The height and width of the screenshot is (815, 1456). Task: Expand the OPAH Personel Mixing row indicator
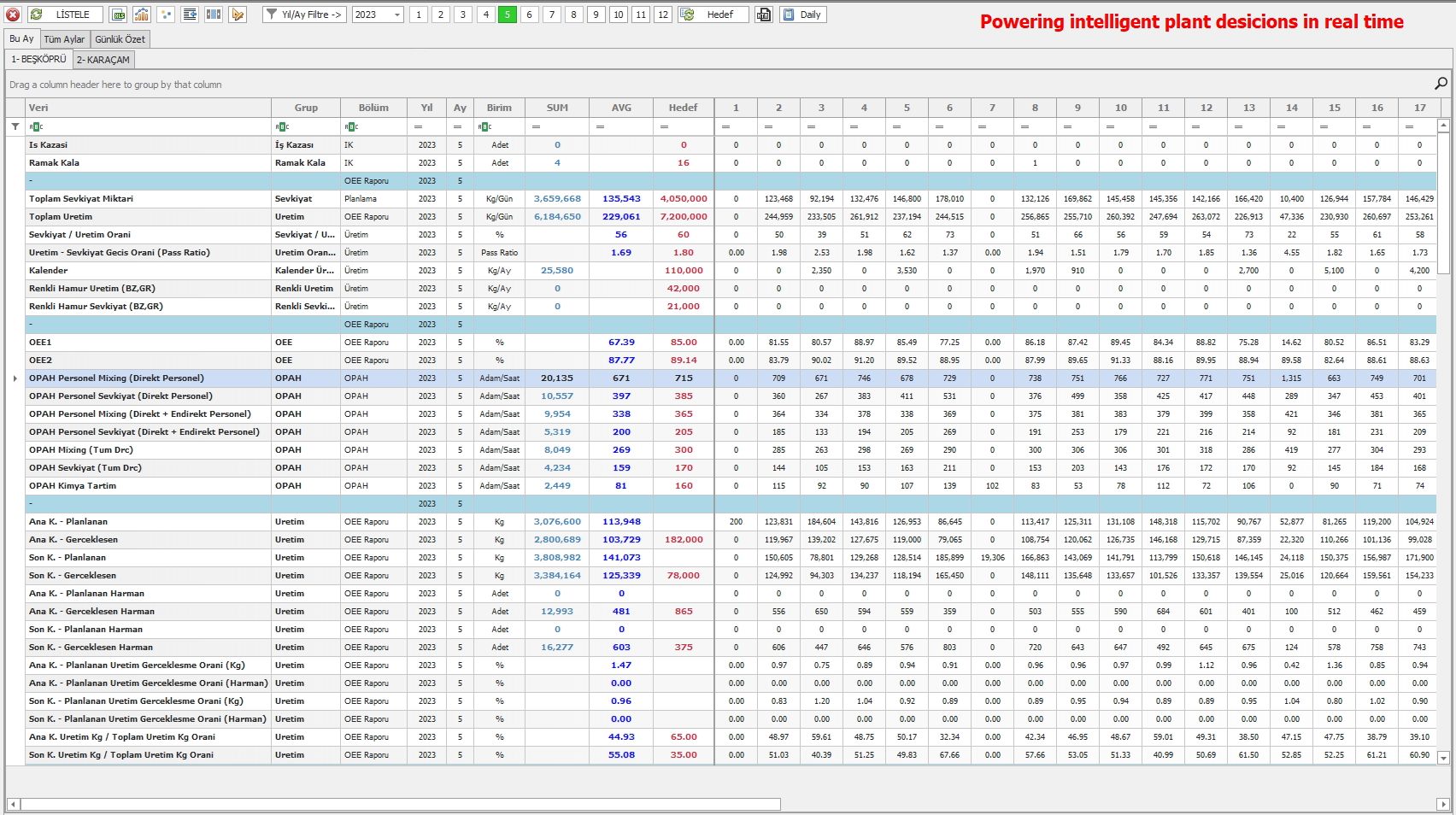click(15, 378)
